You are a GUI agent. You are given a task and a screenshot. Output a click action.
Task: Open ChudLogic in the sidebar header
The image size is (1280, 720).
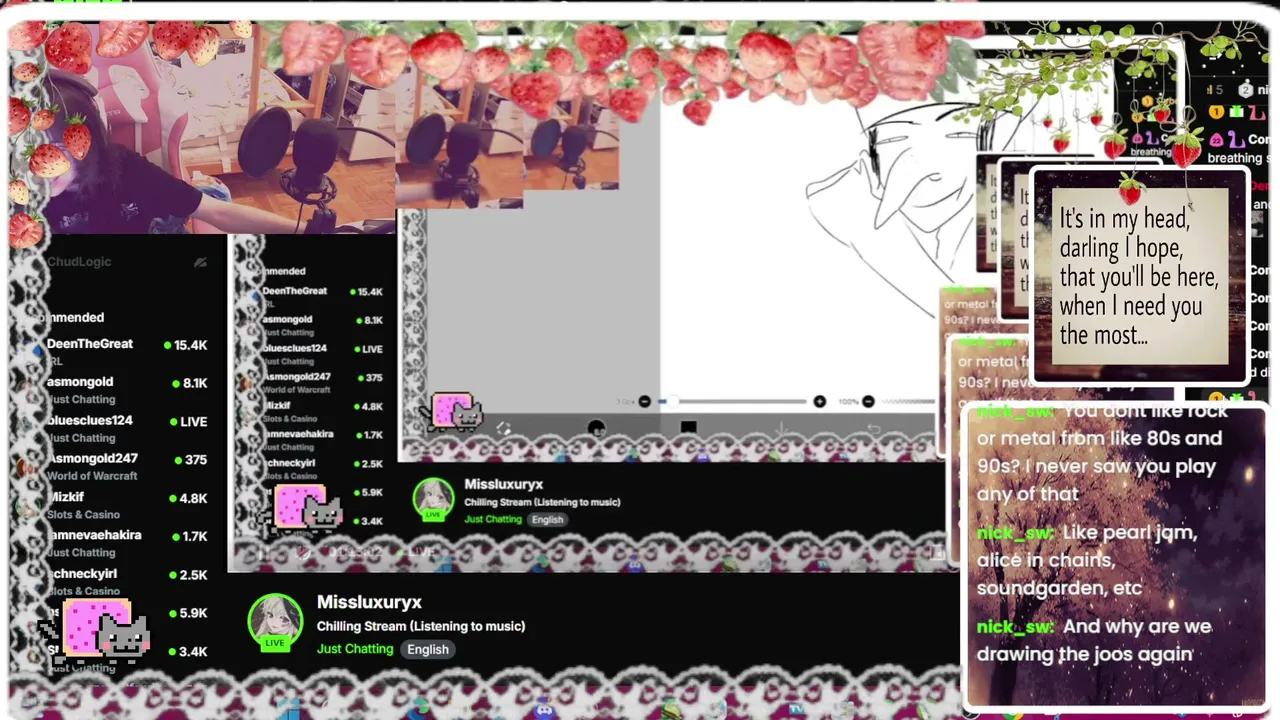pos(79,262)
